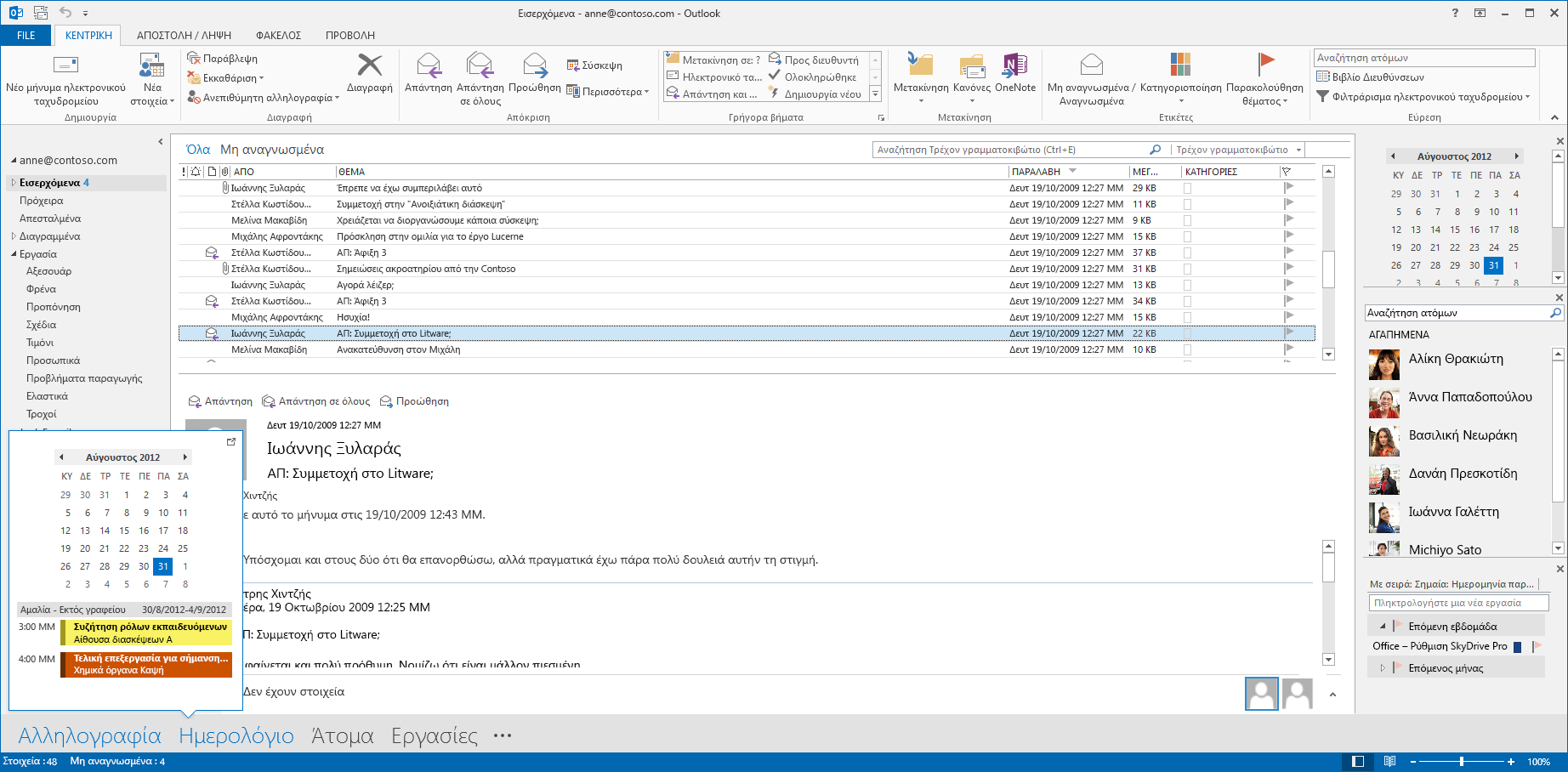
Task: Expand the Διαγραμμένα folder
Action: (x=14, y=236)
